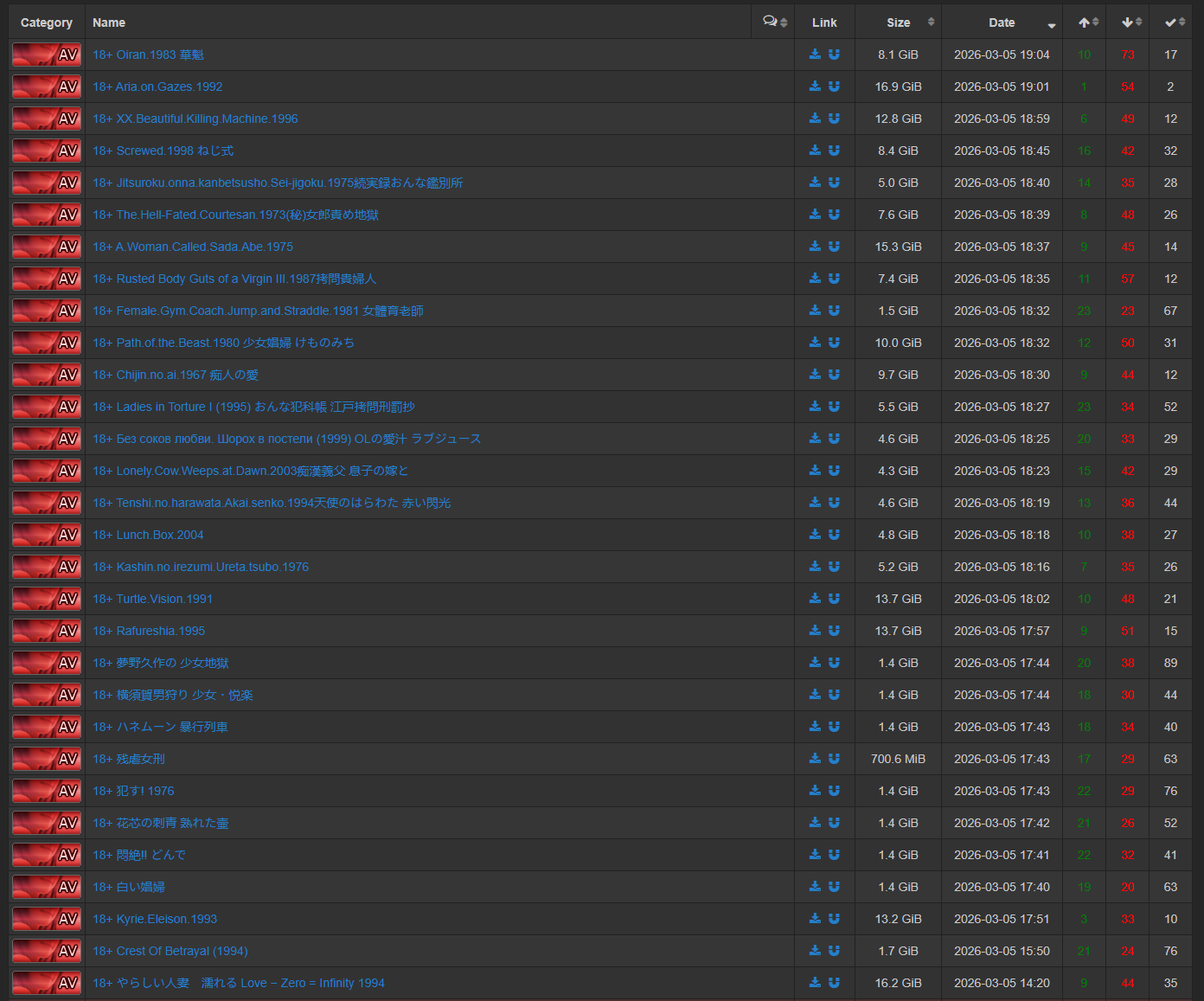Click the 13.2 GiB size cell

tap(899, 919)
